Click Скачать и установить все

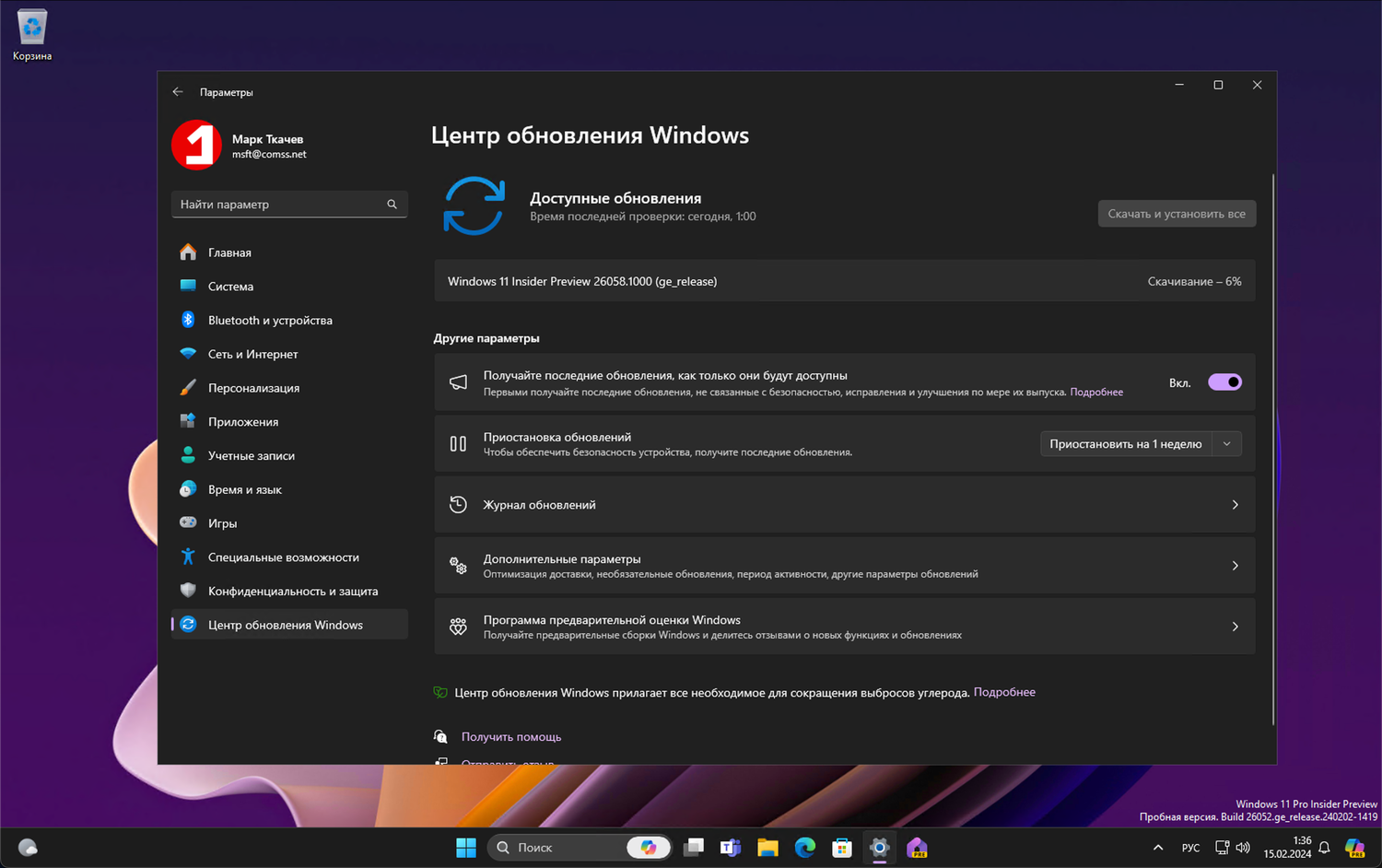pyautogui.click(x=1177, y=213)
